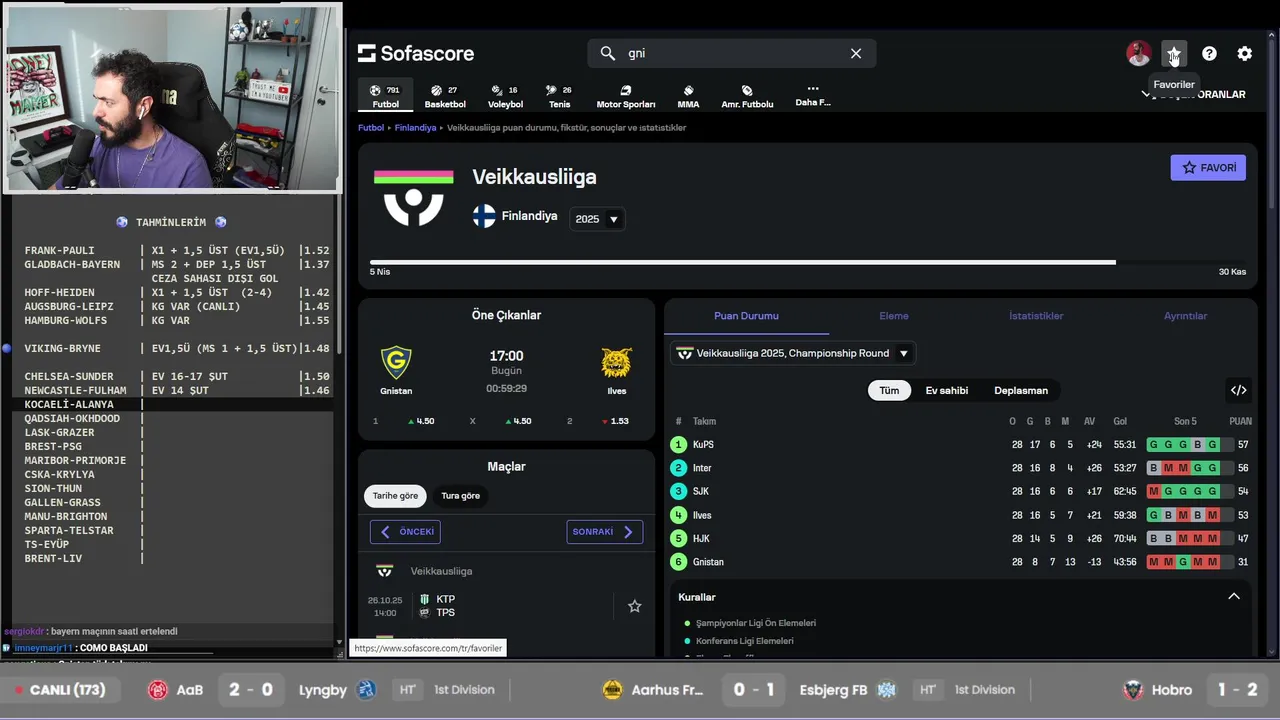
Task: Open the Championship Round dropdown
Action: pos(793,353)
